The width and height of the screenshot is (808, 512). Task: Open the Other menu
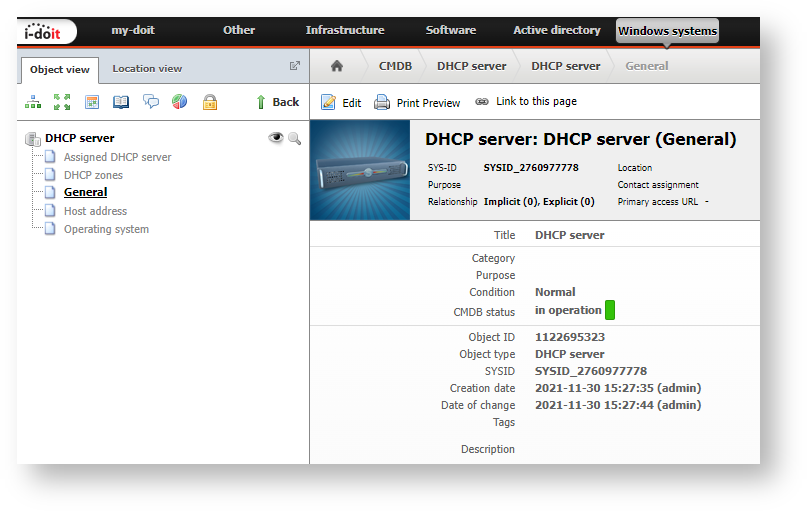[239, 30]
